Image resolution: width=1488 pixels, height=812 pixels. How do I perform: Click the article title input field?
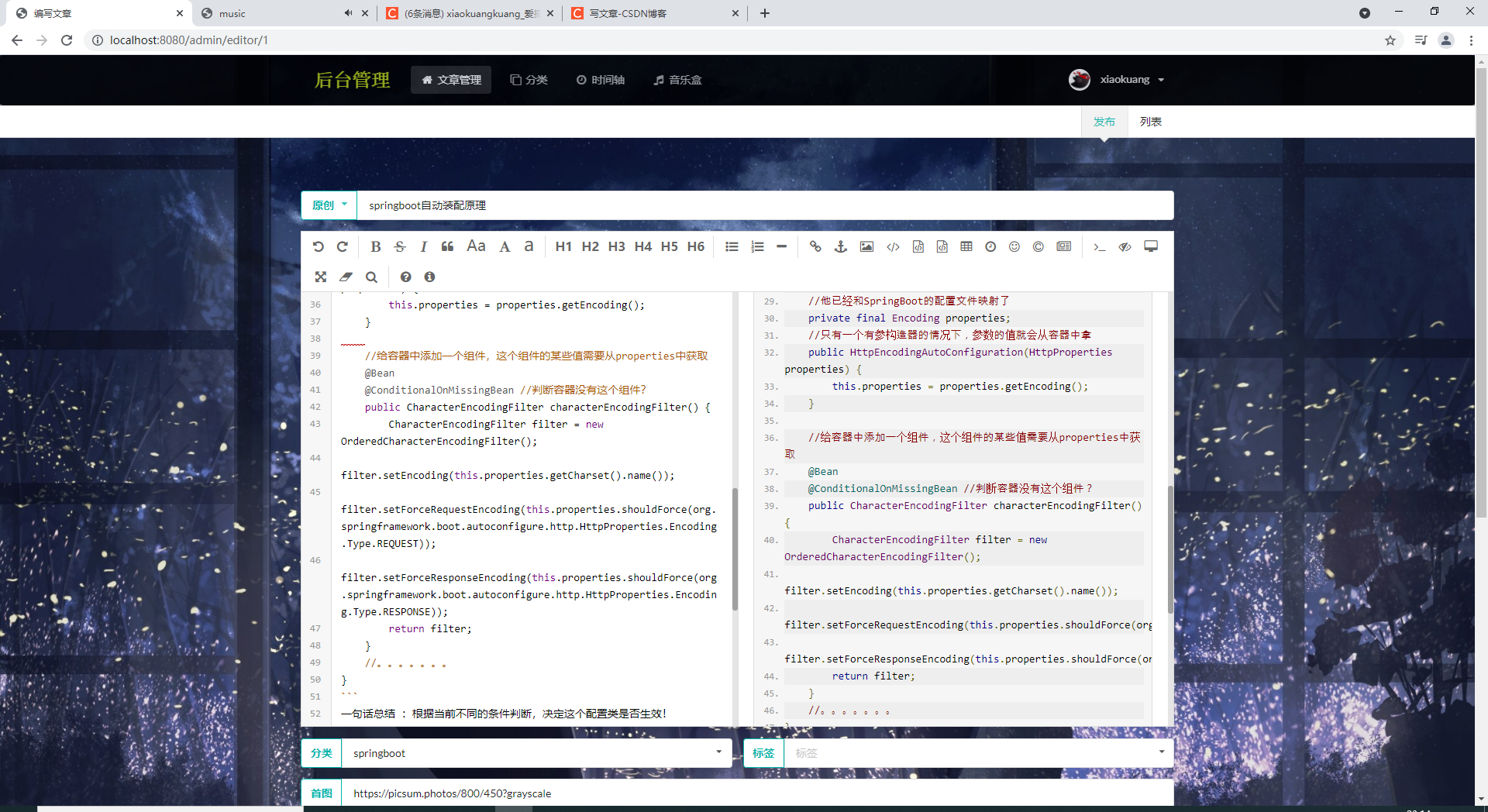click(x=765, y=205)
